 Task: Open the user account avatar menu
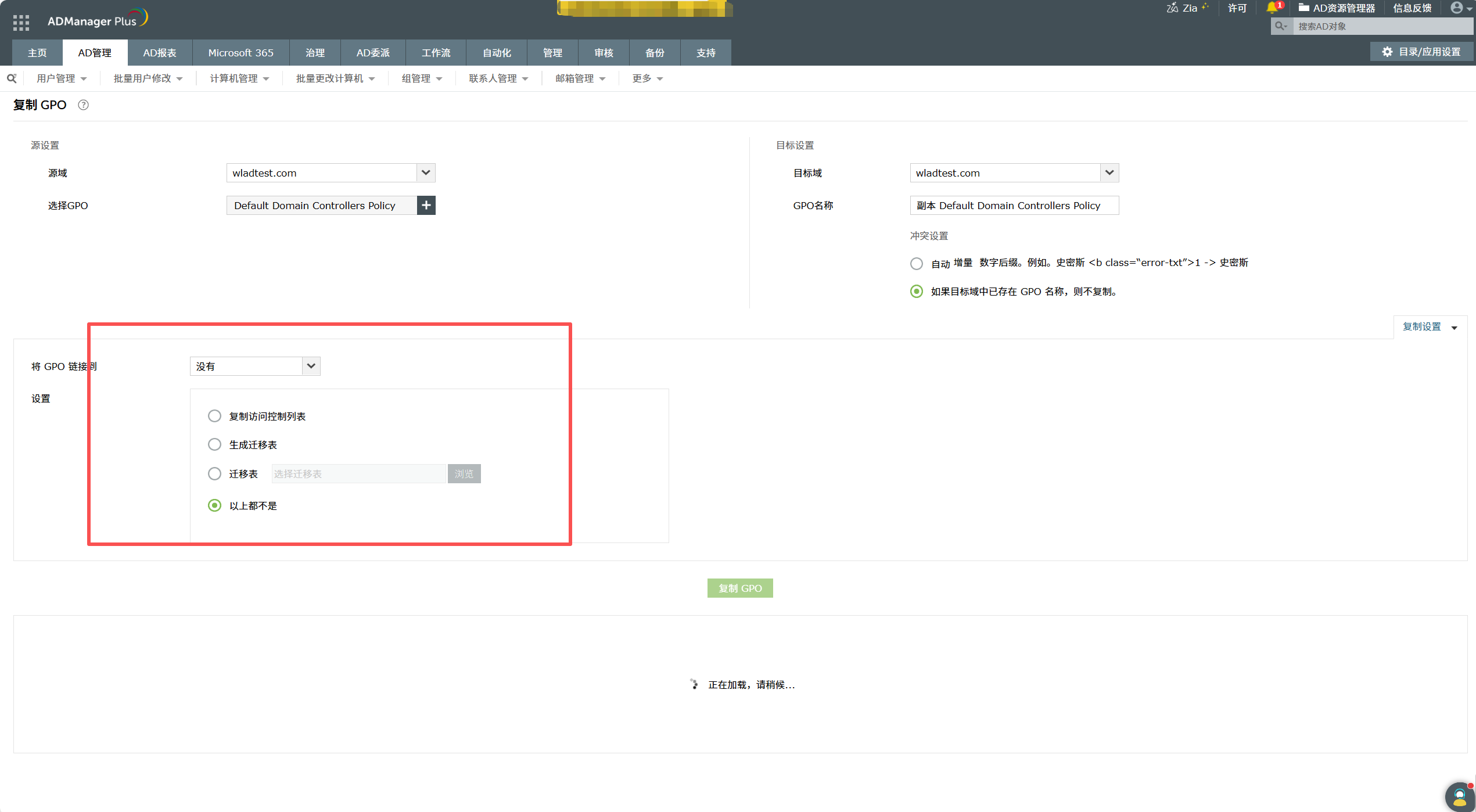coord(1456,8)
